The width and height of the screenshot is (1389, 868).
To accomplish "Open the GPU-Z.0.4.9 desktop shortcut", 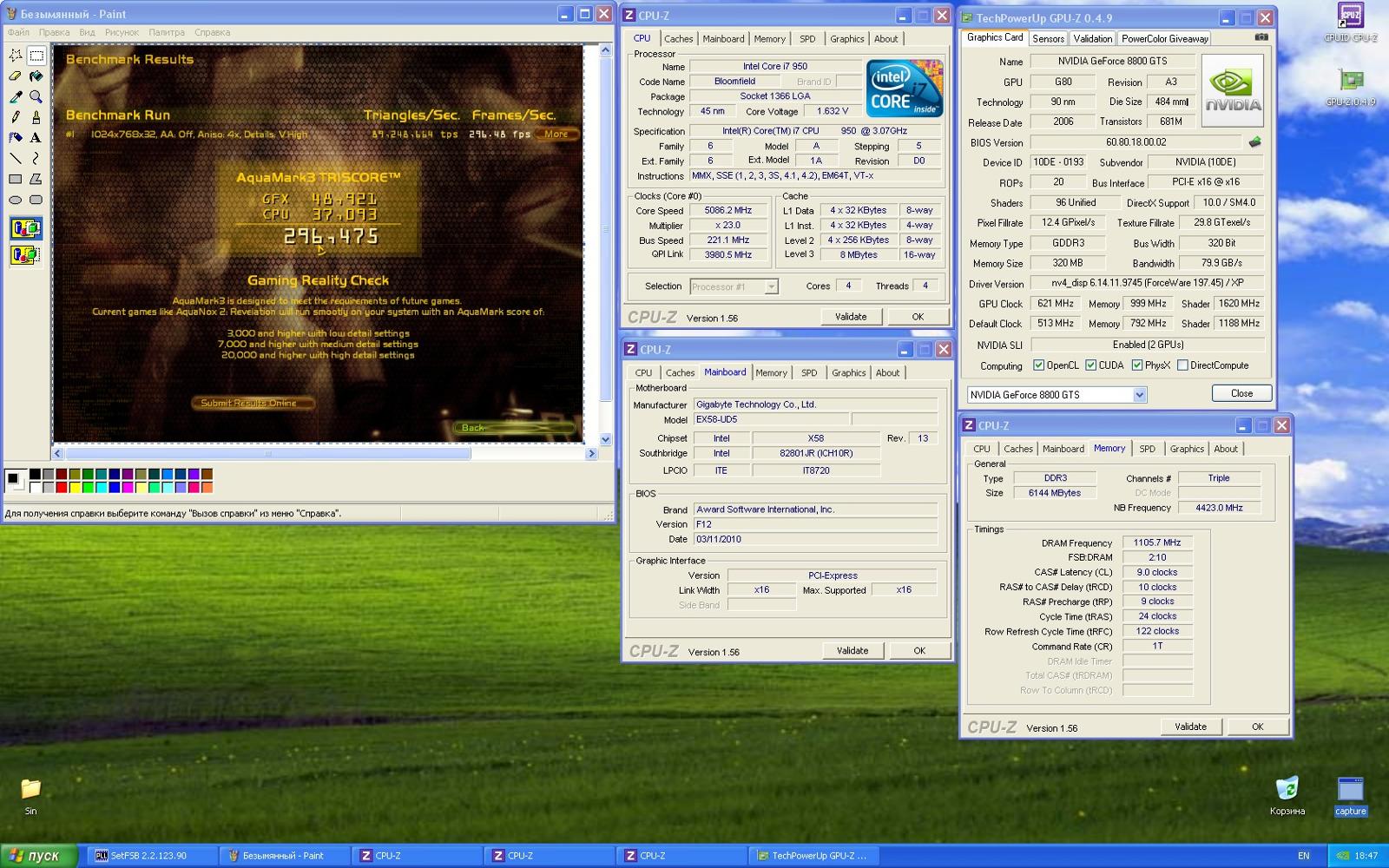I will (1350, 87).
